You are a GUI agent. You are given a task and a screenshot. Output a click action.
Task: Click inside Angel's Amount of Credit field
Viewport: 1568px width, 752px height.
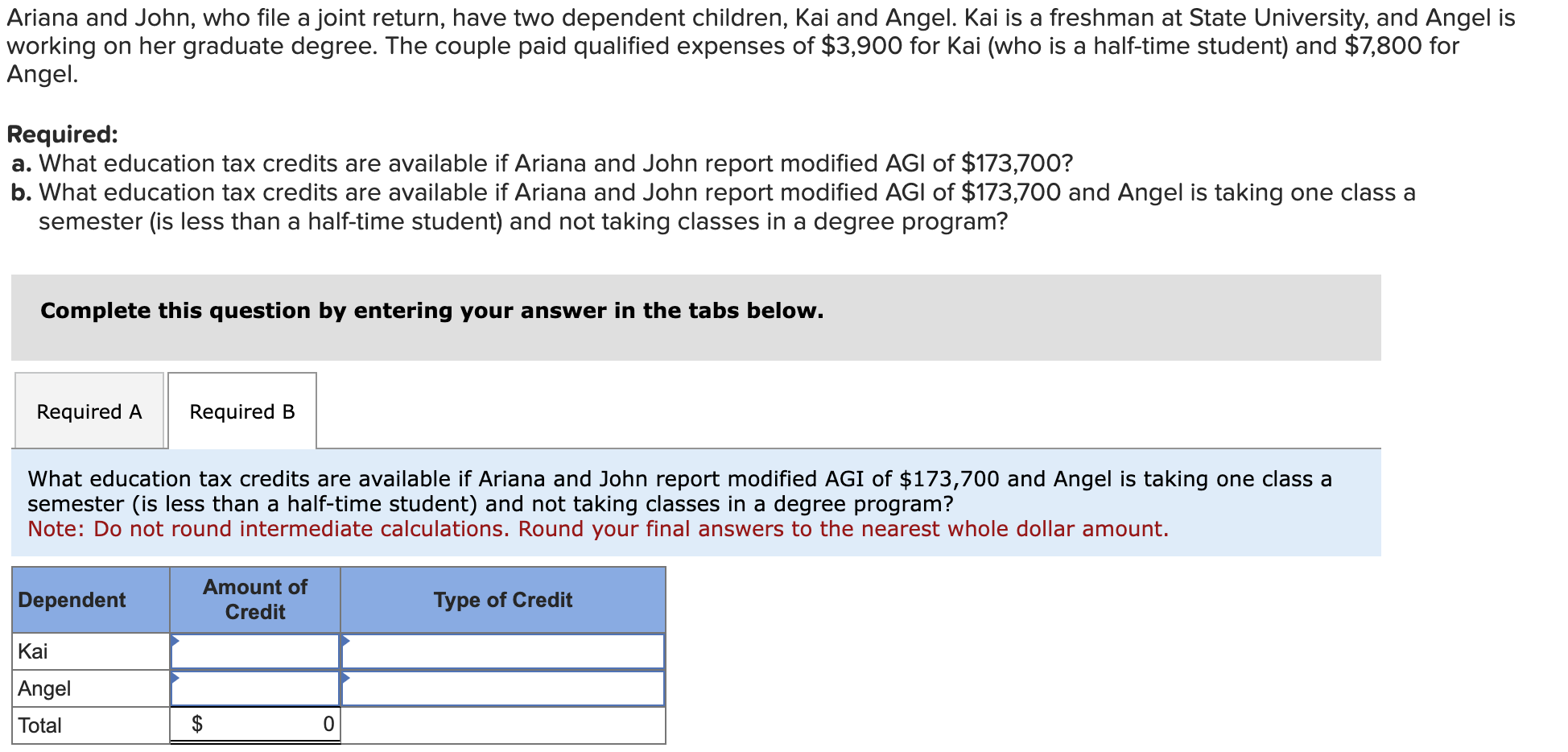pos(256,689)
